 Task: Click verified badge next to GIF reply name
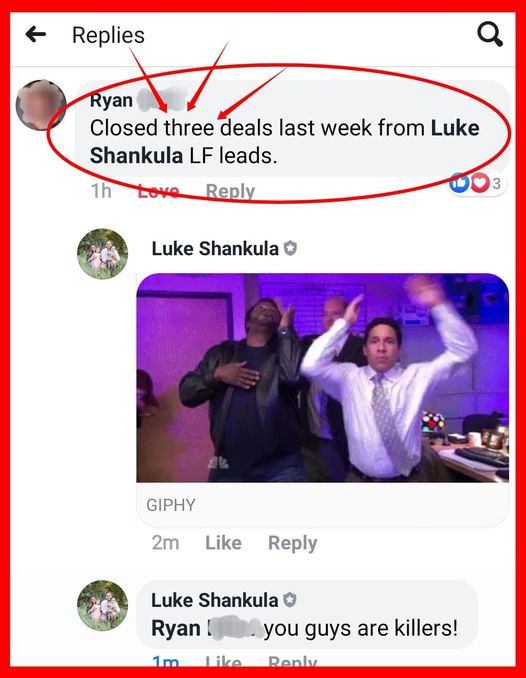coord(290,248)
